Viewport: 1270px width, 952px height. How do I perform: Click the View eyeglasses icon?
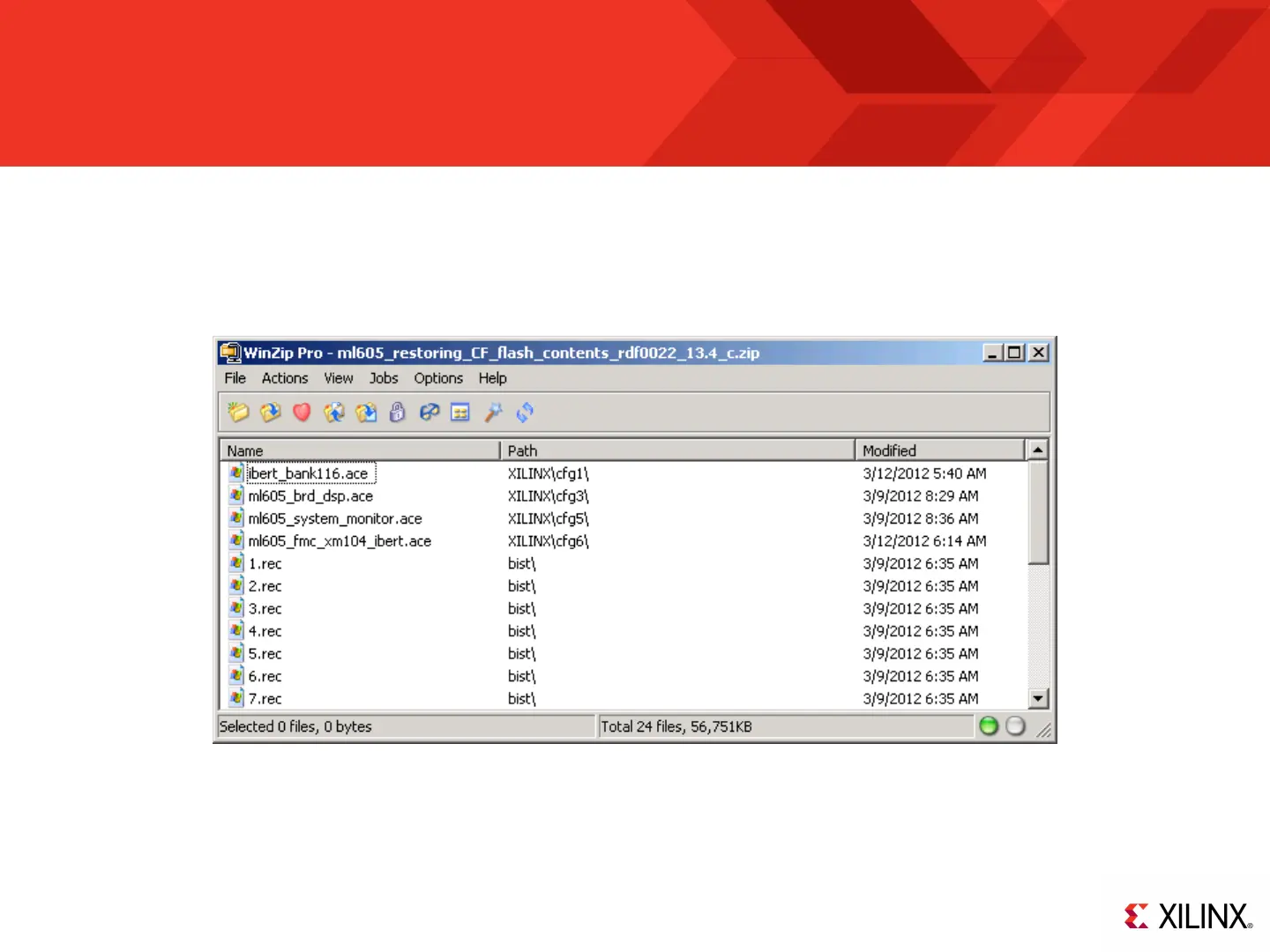pyautogui.click(x=430, y=412)
